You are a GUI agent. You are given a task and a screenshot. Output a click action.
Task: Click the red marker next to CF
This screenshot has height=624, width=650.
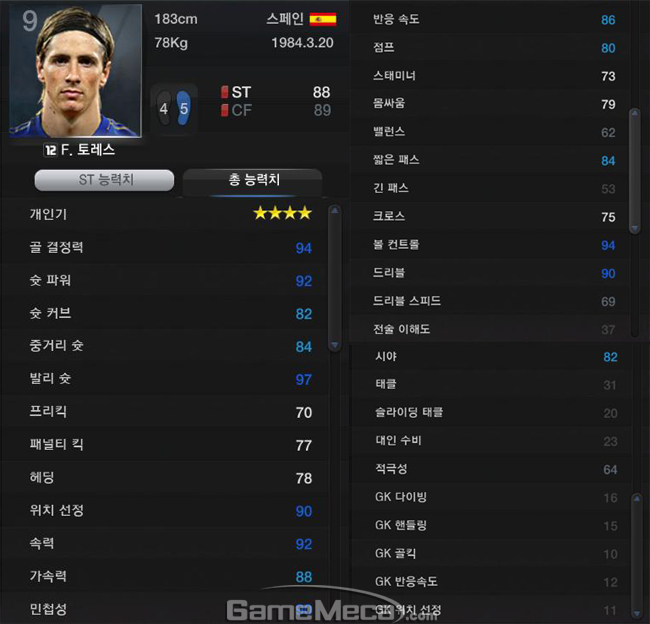tap(224, 110)
